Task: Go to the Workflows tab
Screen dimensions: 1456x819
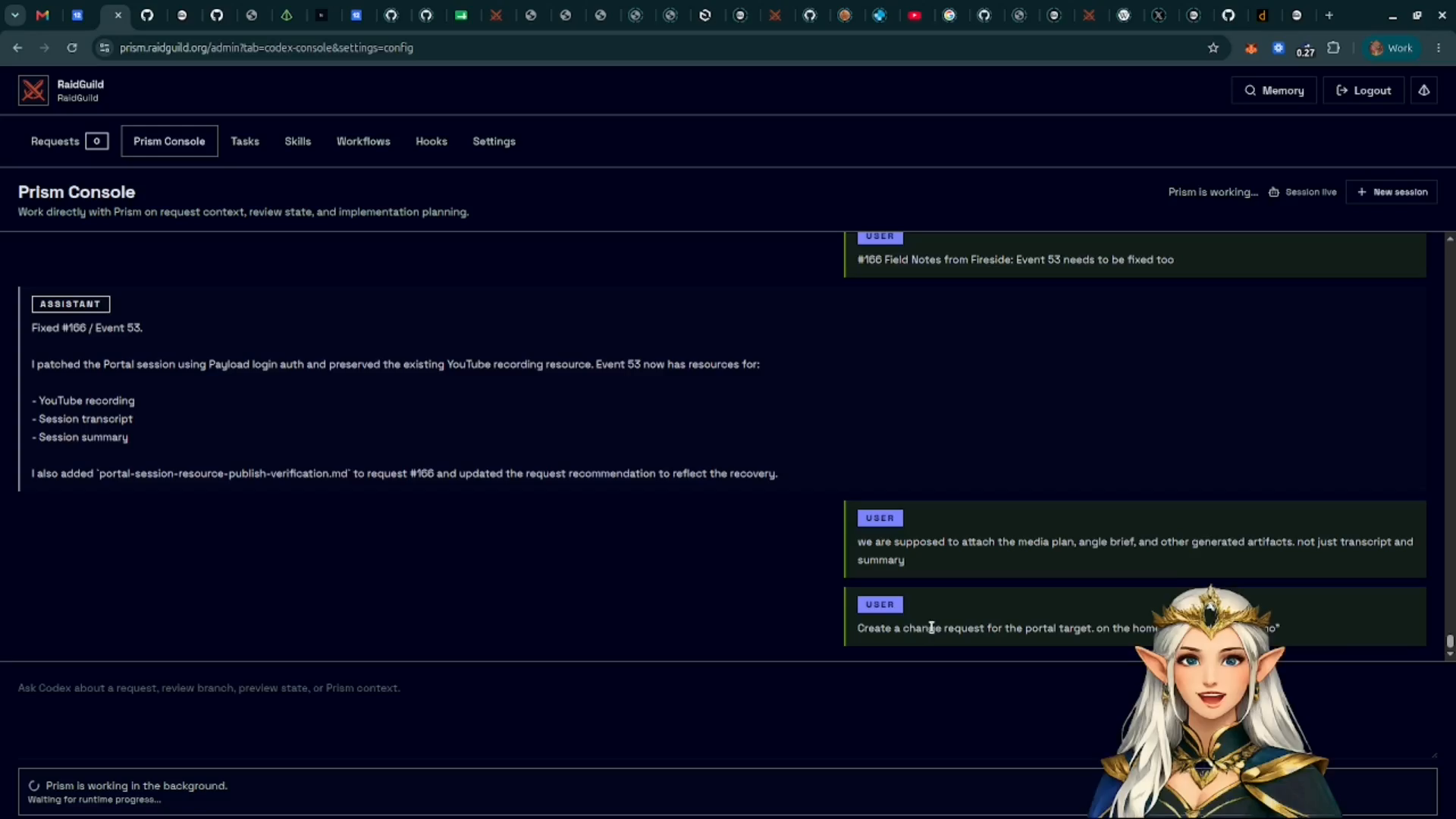Action: (363, 141)
